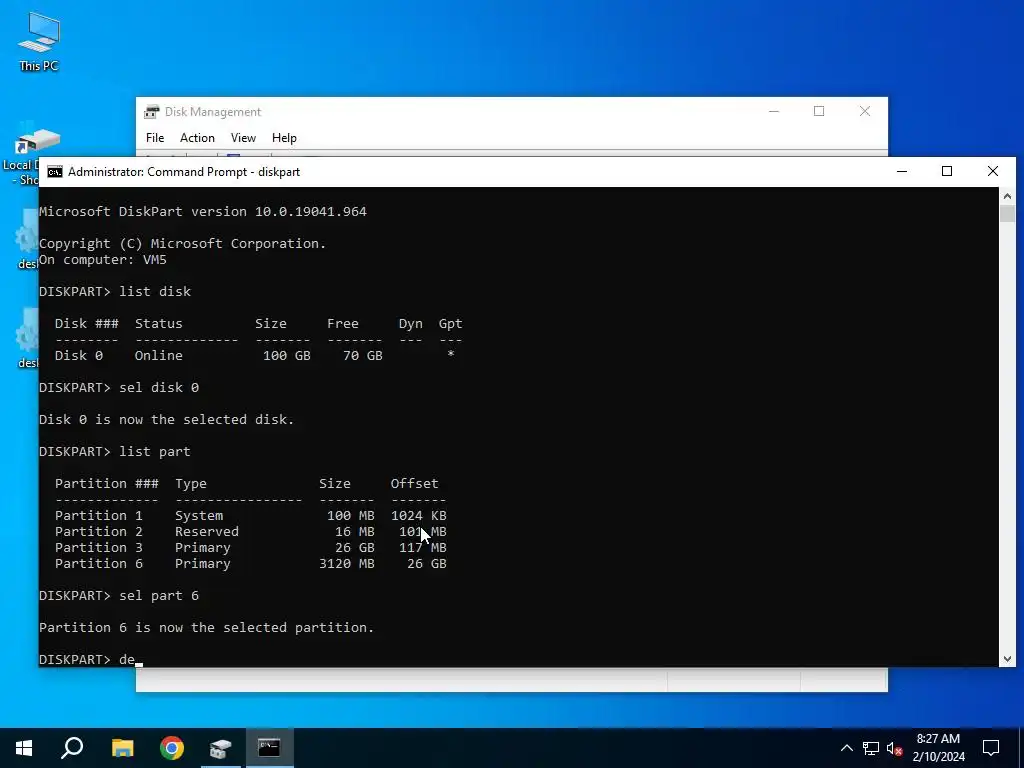Screen dimensions: 1024x768
Task: Open Help menu in Disk Management
Action: (x=284, y=138)
